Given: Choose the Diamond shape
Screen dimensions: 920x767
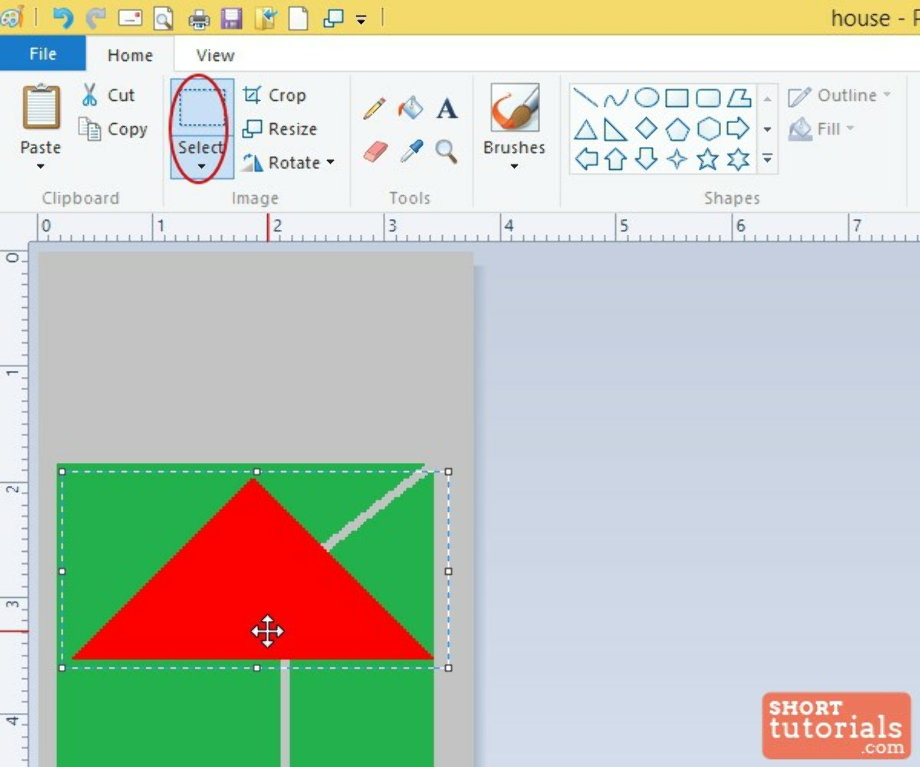Looking at the screenshot, I should coord(647,129).
